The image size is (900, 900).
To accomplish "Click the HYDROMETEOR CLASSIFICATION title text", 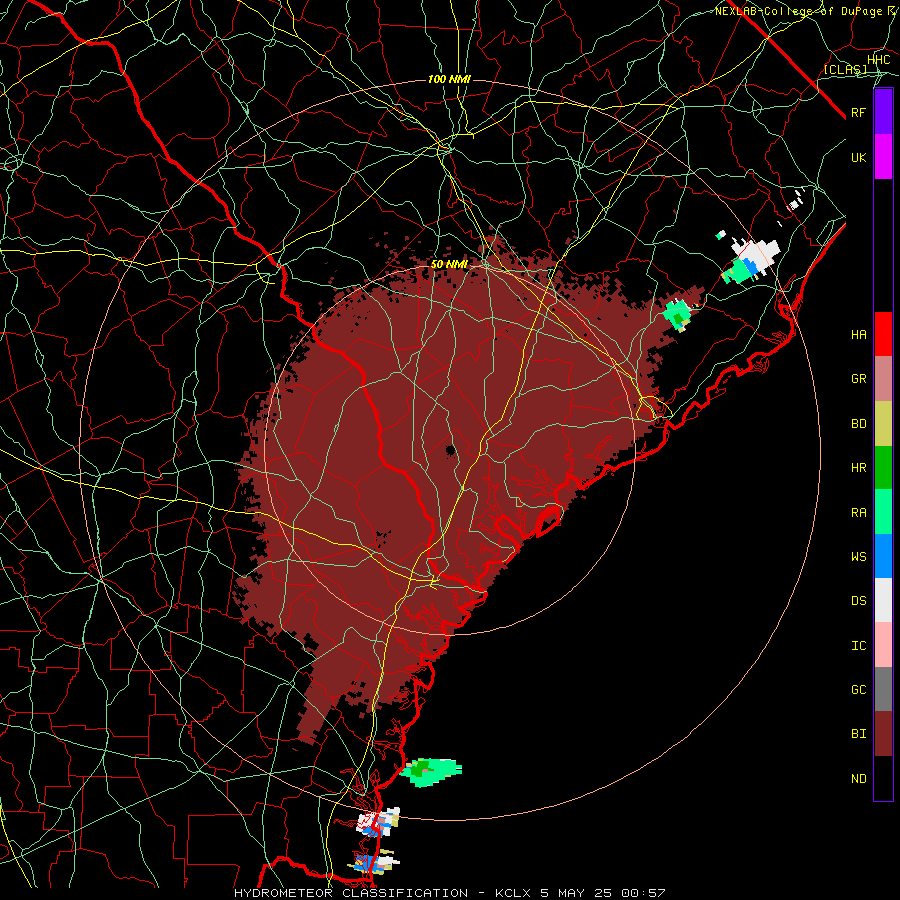I will [351, 893].
